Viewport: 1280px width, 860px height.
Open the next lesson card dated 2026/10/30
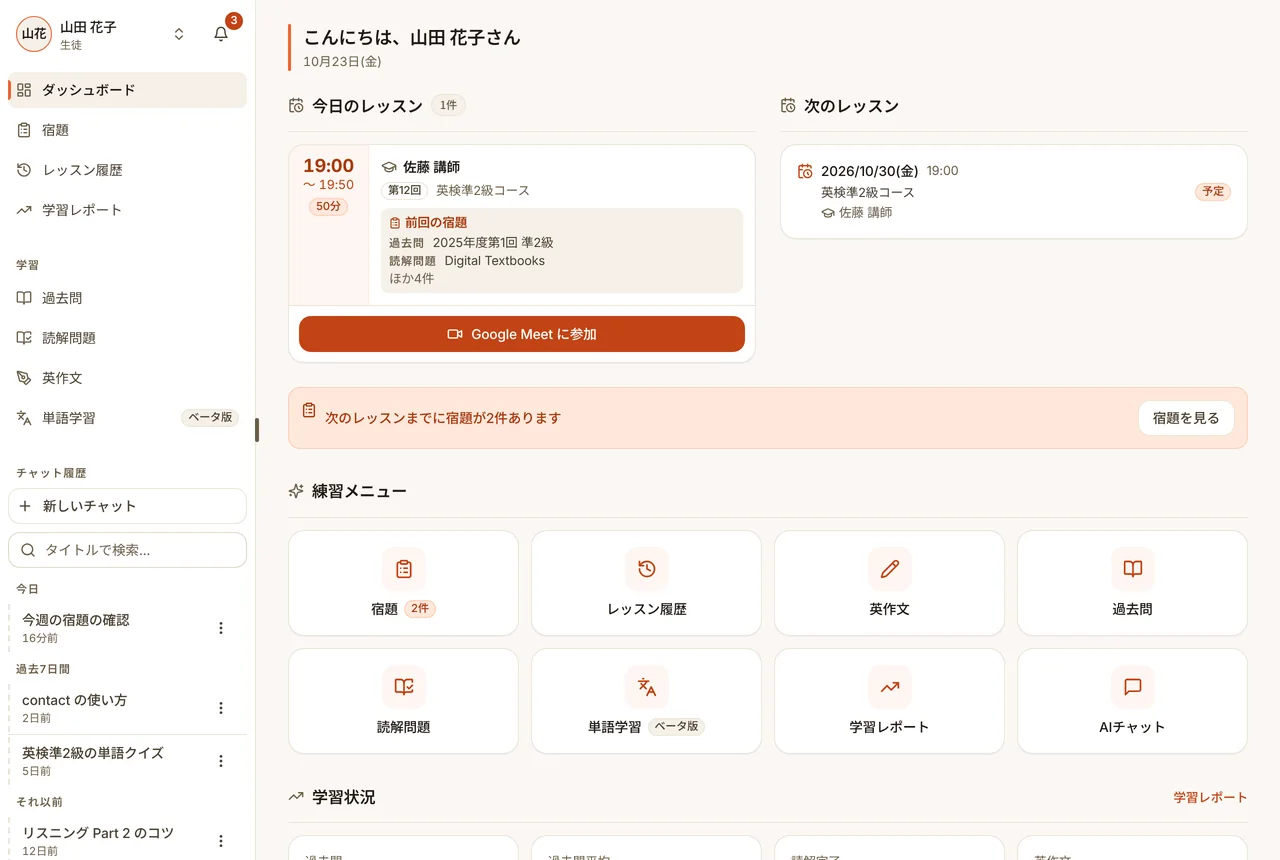1014,192
